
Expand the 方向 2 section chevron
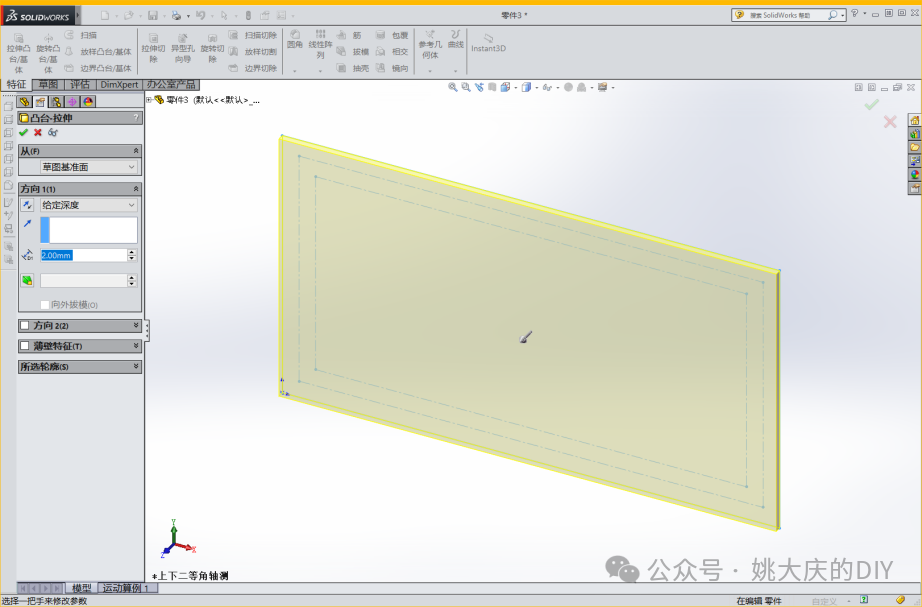click(x=136, y=325)
